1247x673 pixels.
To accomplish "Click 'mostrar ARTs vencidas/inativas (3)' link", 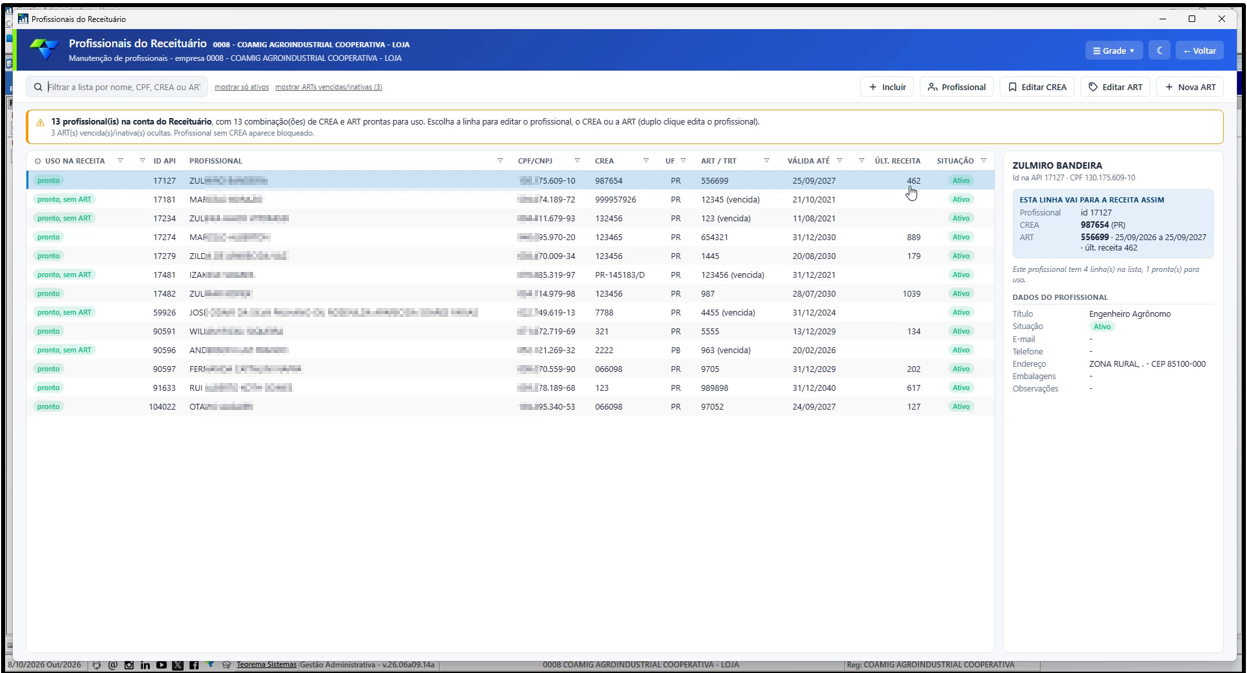I will (328, 87).
